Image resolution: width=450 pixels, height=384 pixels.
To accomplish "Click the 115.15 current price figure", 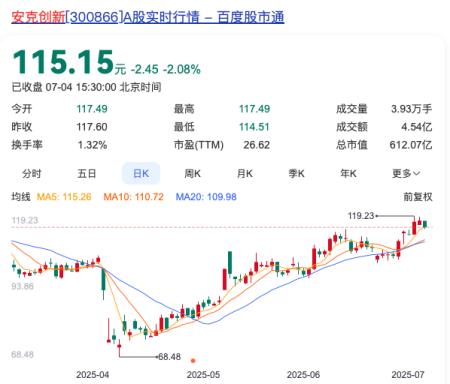I will tap(63, 62).
